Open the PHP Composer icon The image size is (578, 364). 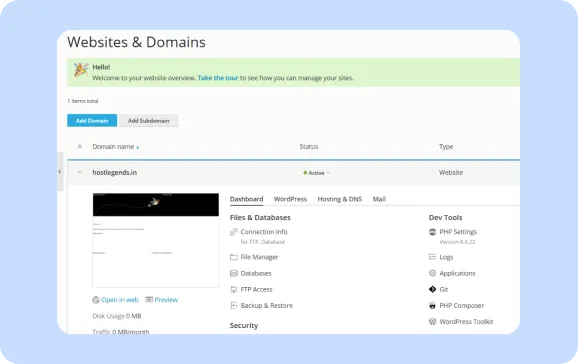432,305
